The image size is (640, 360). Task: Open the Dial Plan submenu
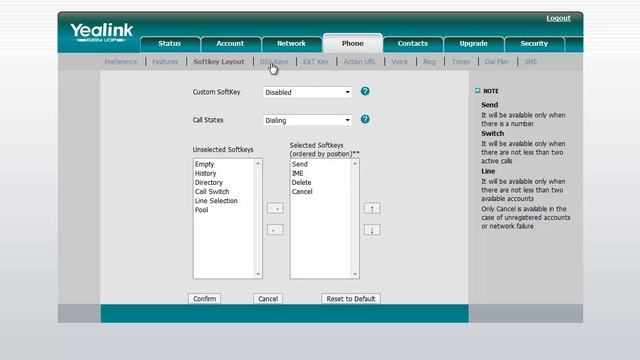pos(497,62)
